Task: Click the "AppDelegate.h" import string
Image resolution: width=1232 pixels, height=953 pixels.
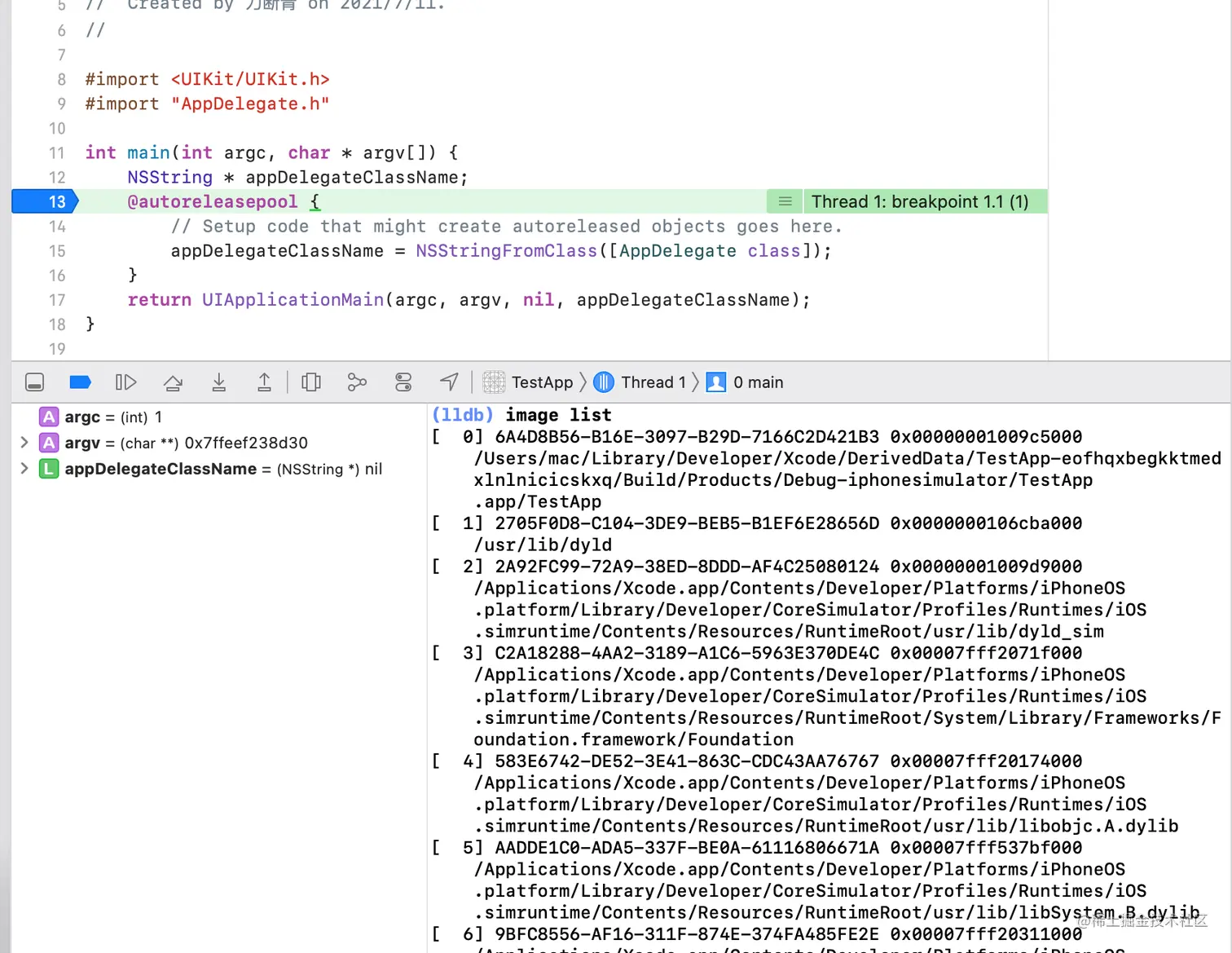Action: click(x=250, y=104)
